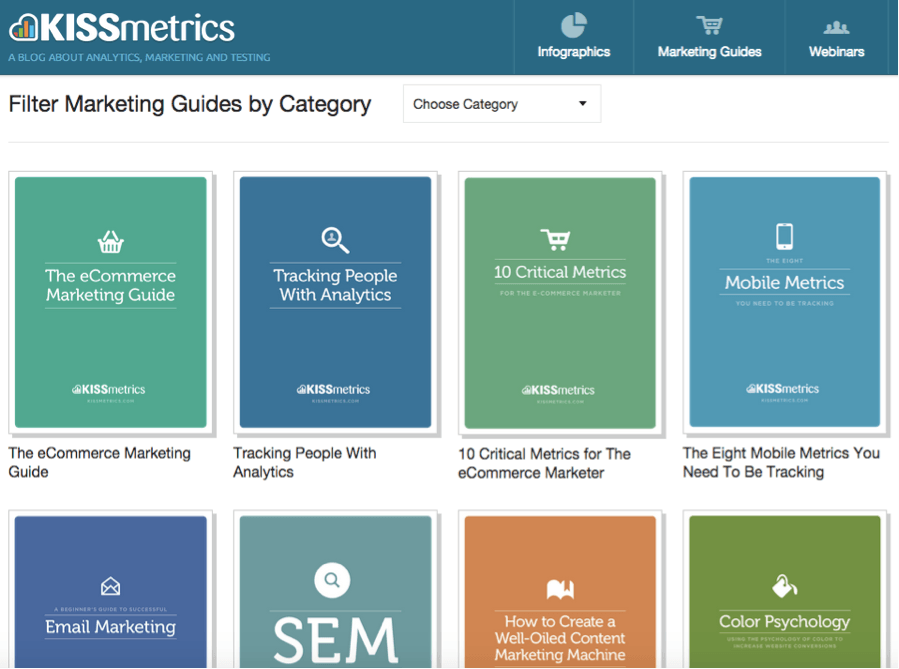Screen dimensions: 899x669
Task: Click the KISSmetrics blog title wordmark
Action: (137, 28)
